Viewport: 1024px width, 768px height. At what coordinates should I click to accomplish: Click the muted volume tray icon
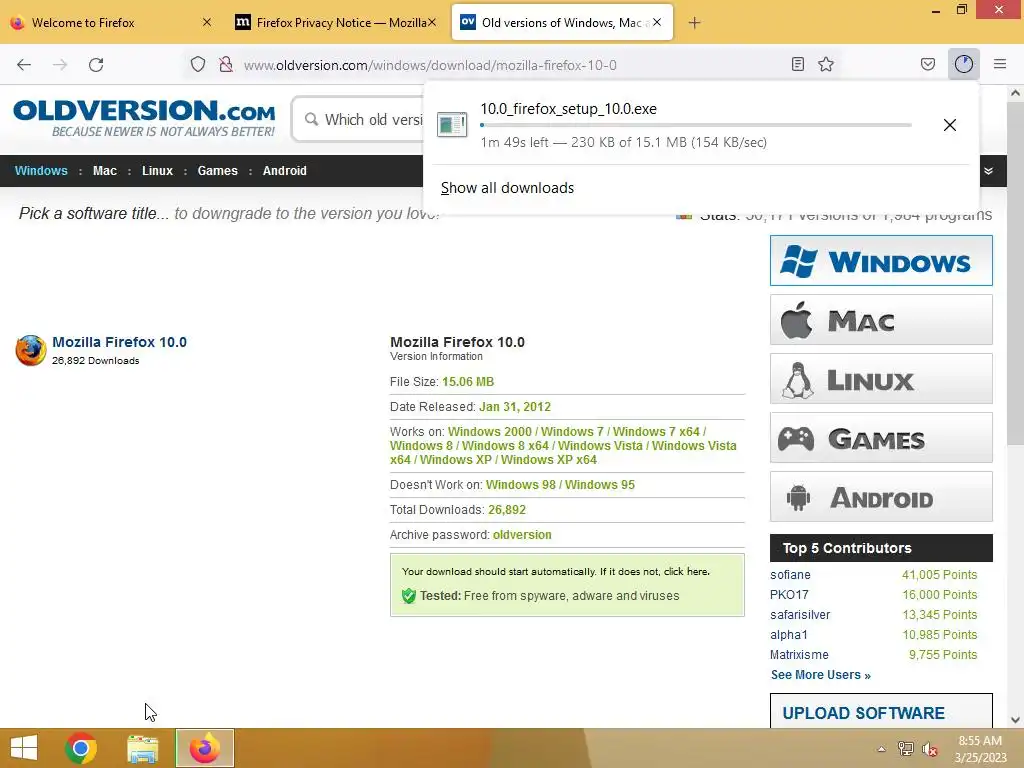coord(929,748)
